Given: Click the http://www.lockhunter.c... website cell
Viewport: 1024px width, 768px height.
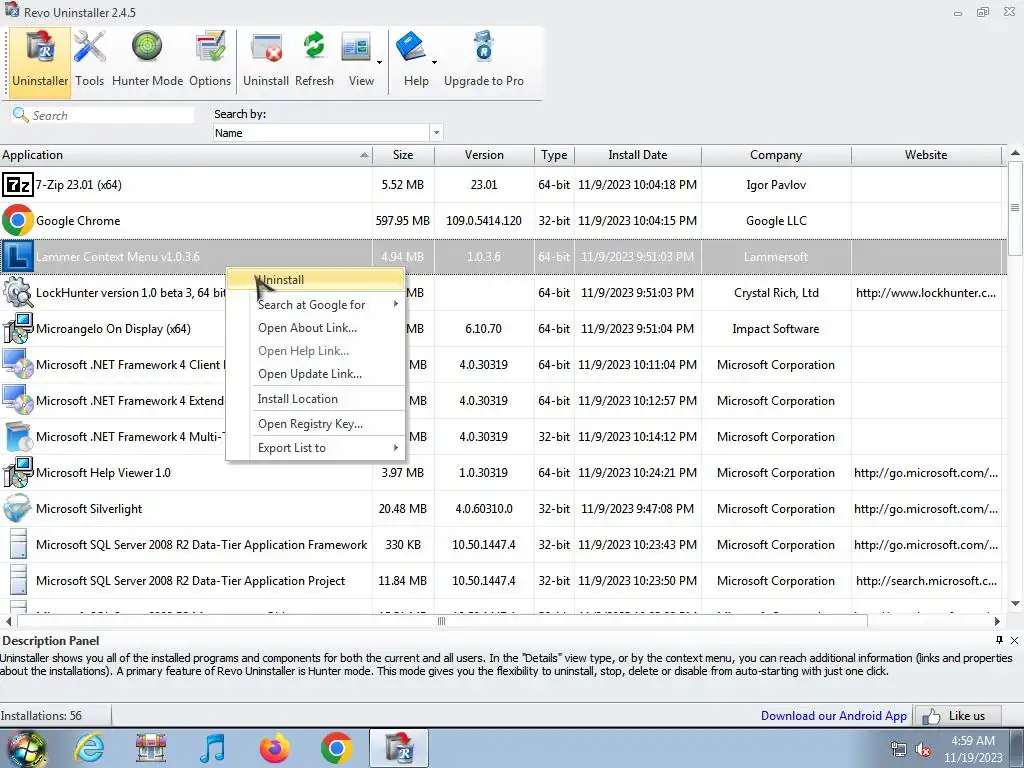Looking at the screenshot, I should [x=926, y=293].
